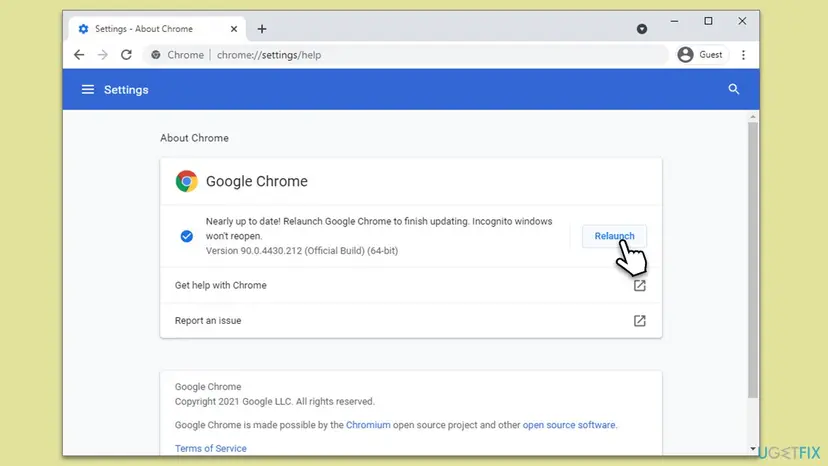Click the Settings title in the blue bar
828x466 pixels.
click(126, 90)
